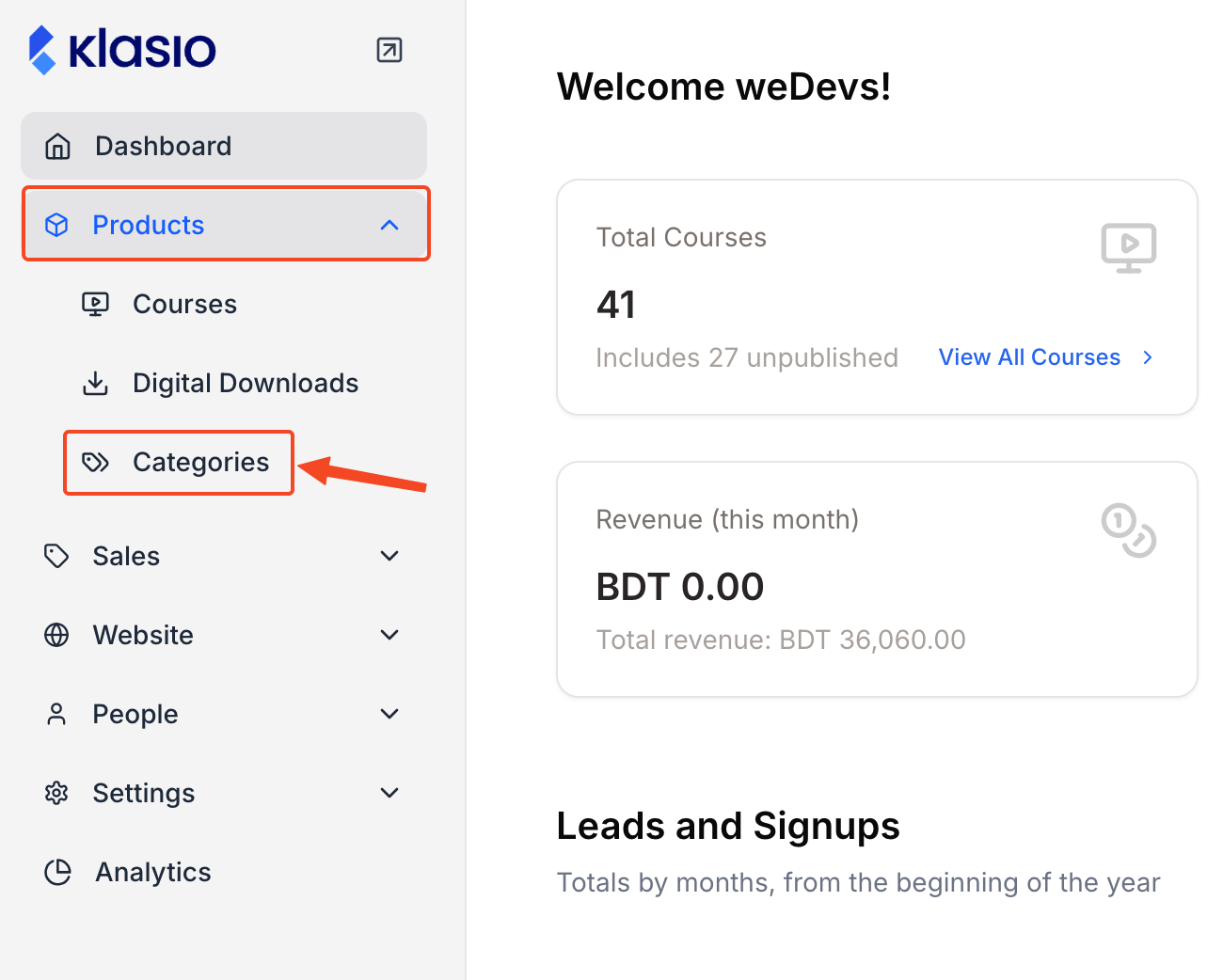This screenshot has height=980, width=1223.
Task: Click the Revenue card coins icon
Action: [1129, 530]
